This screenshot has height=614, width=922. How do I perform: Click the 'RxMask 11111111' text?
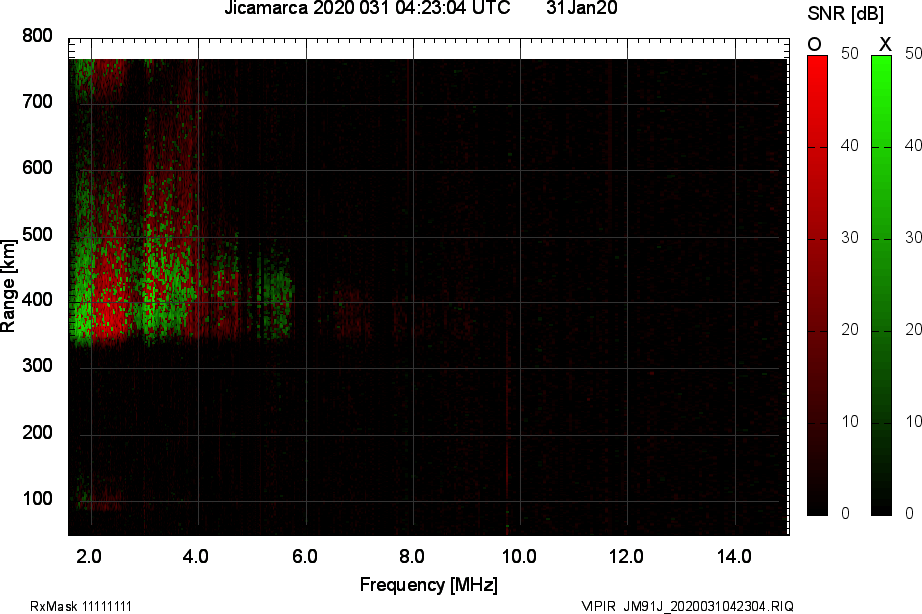[81, 606]
